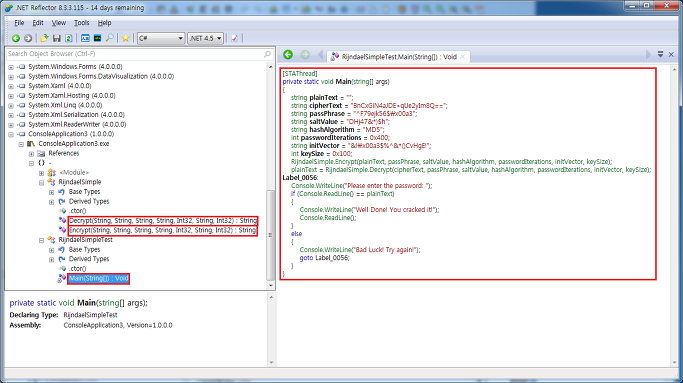Open the Tools menu
The width and height of the screenshot is (683, 383).
coord(81,23)
